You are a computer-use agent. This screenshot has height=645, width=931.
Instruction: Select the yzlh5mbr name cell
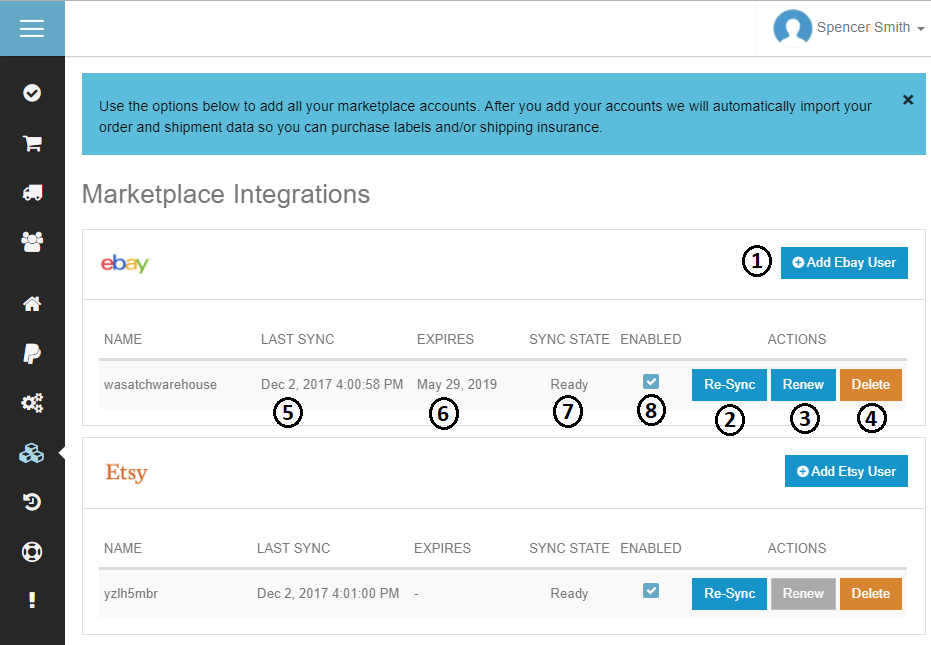[x=131, y=593]
